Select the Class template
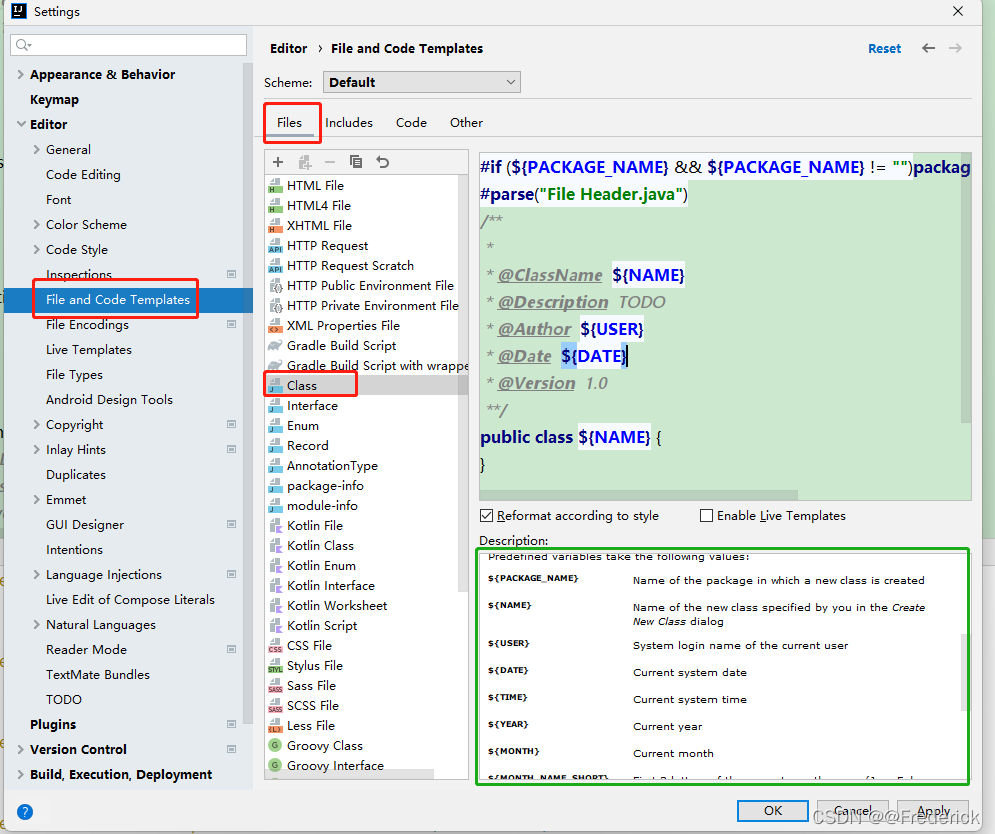This screenshot has width=995, height=834. click(x=366, y=385)
